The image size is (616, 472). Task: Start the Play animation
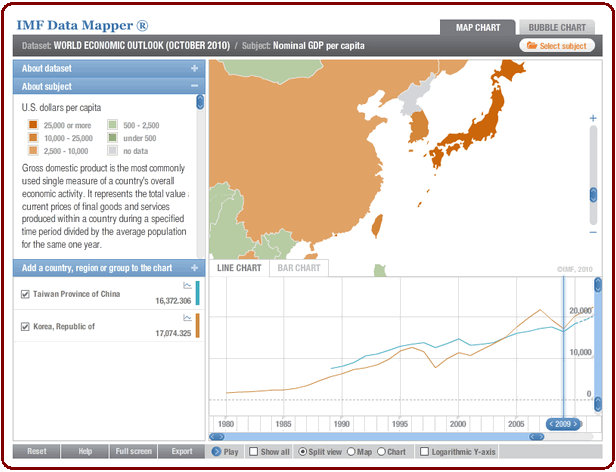pyautogui.click(x=225, y=452)
